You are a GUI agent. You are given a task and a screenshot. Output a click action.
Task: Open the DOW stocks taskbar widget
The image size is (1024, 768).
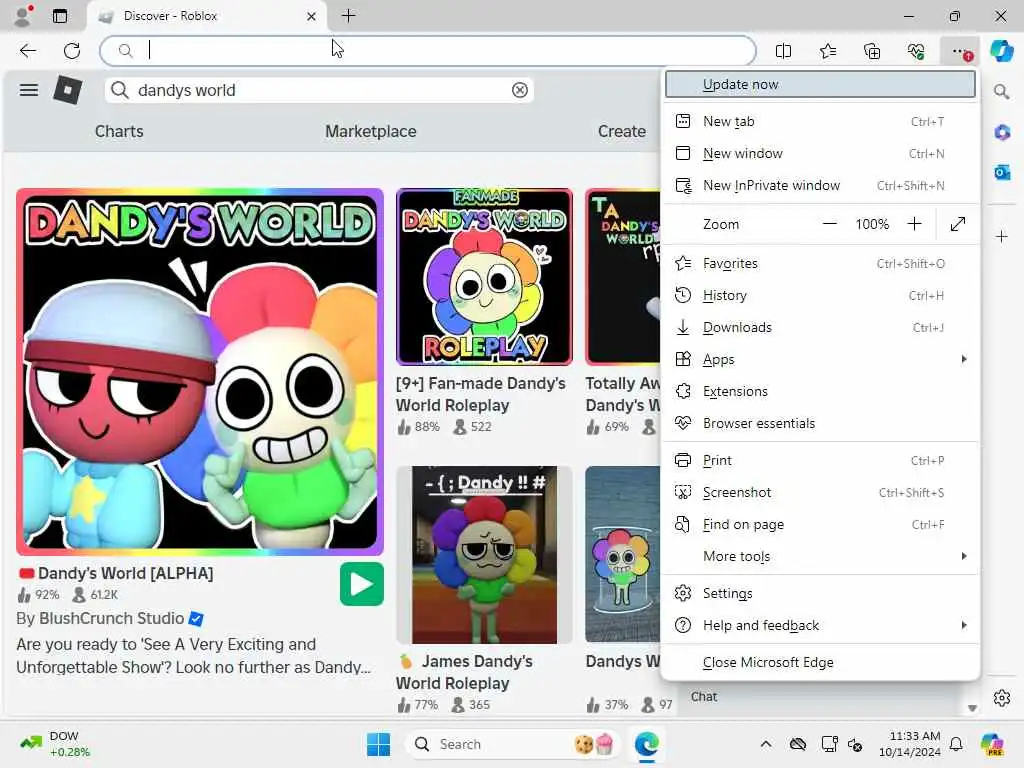pos(55,744)
